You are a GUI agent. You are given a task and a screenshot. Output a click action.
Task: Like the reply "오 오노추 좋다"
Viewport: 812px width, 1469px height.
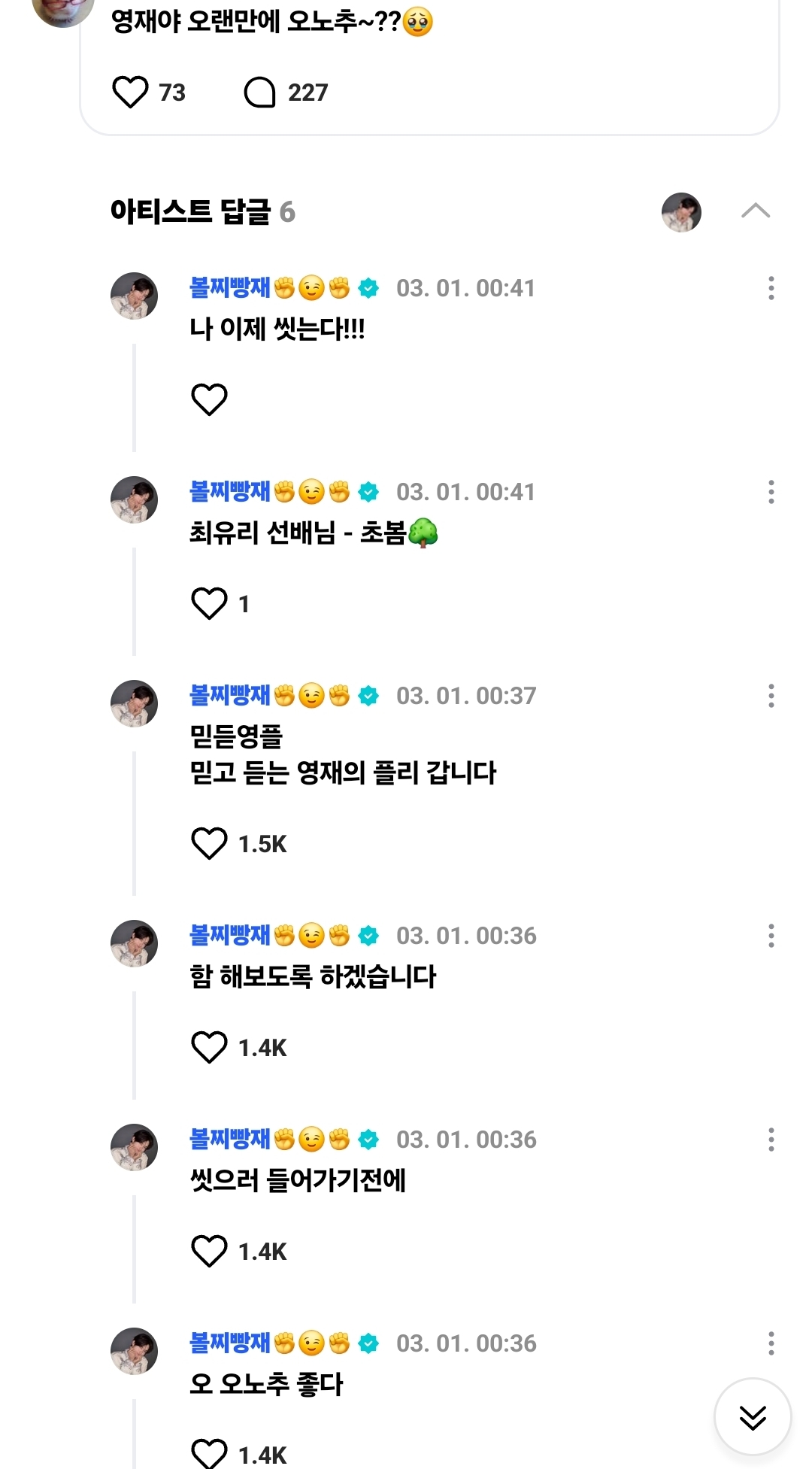[x=209, y=1453]
